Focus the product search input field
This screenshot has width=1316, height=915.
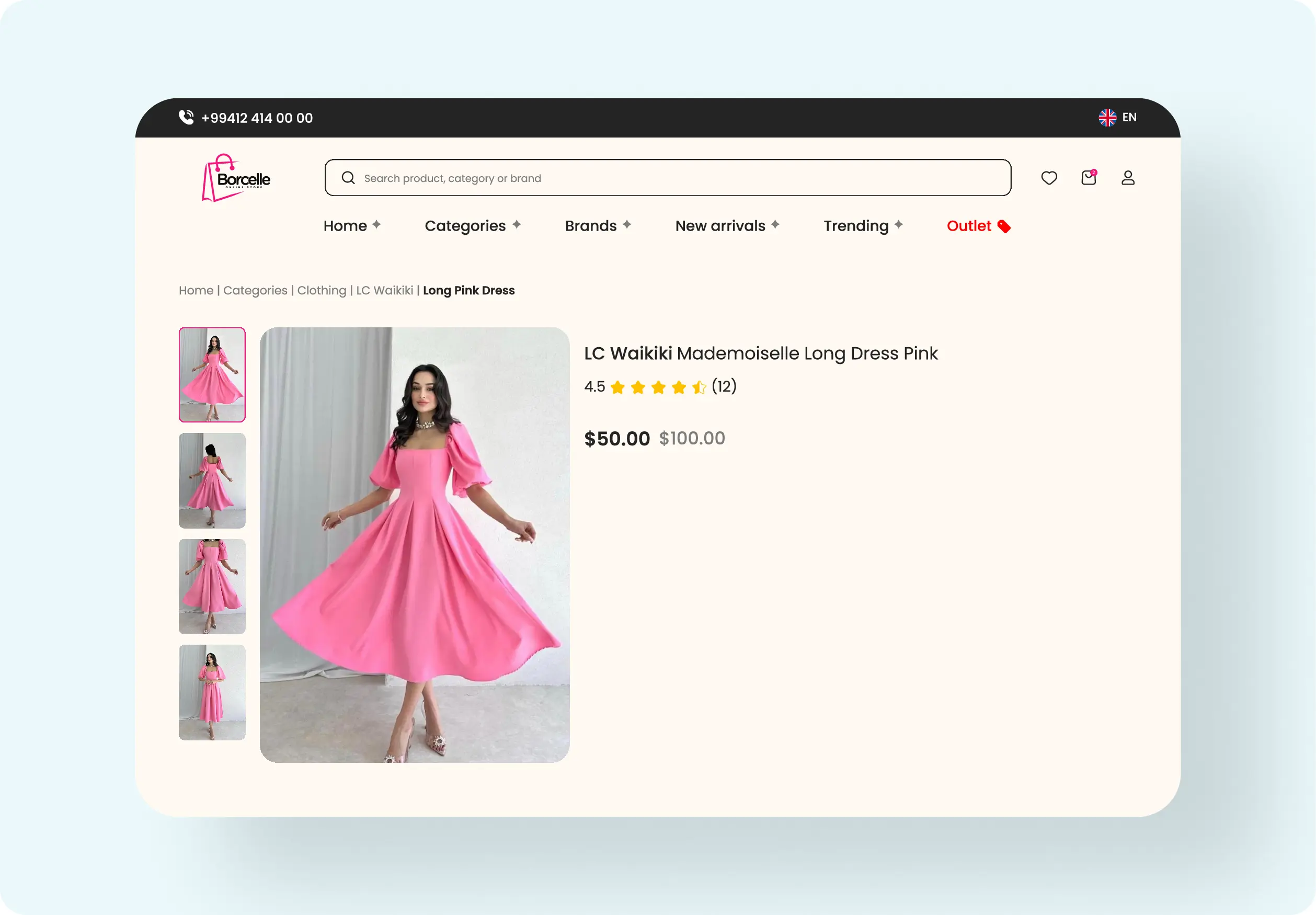tap(668, 178)
